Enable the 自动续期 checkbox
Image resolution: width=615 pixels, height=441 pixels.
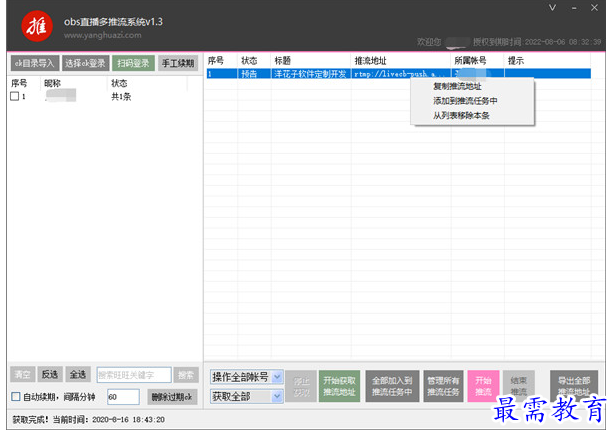tap(15, 397)
